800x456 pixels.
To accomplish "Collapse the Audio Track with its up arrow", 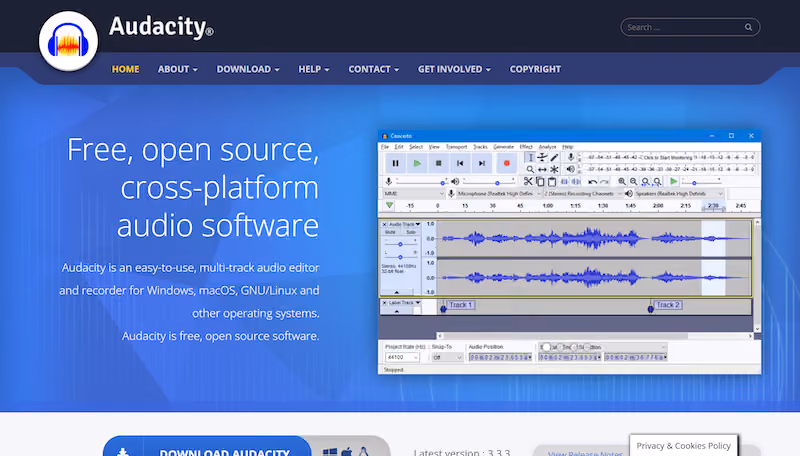I will (x=396, y=292).
